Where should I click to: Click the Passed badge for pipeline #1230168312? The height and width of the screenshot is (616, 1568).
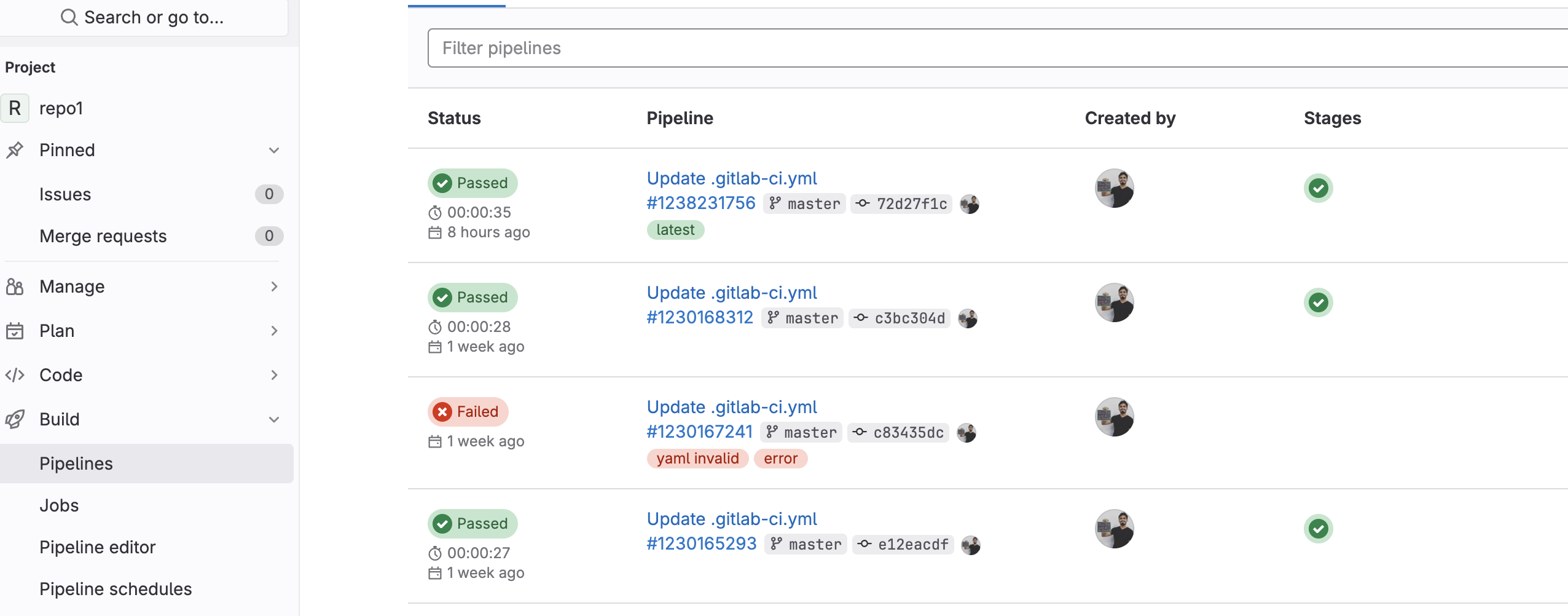(x=472, y=298)
